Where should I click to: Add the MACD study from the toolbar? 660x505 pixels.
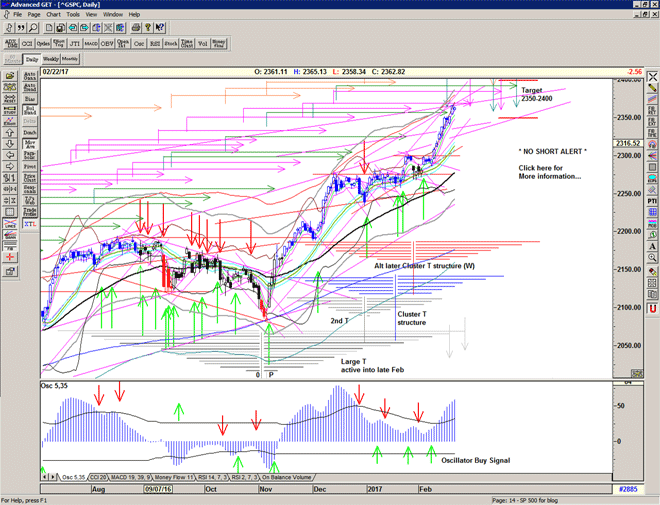click(89, 44)
